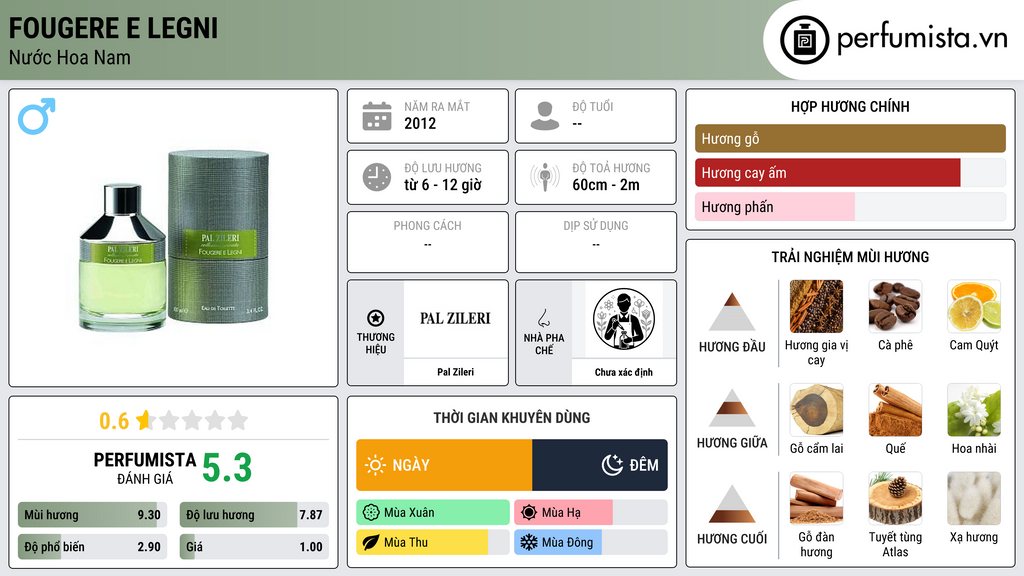
Task: Click the Mùa Đông season bar
Action: (590, 542)
